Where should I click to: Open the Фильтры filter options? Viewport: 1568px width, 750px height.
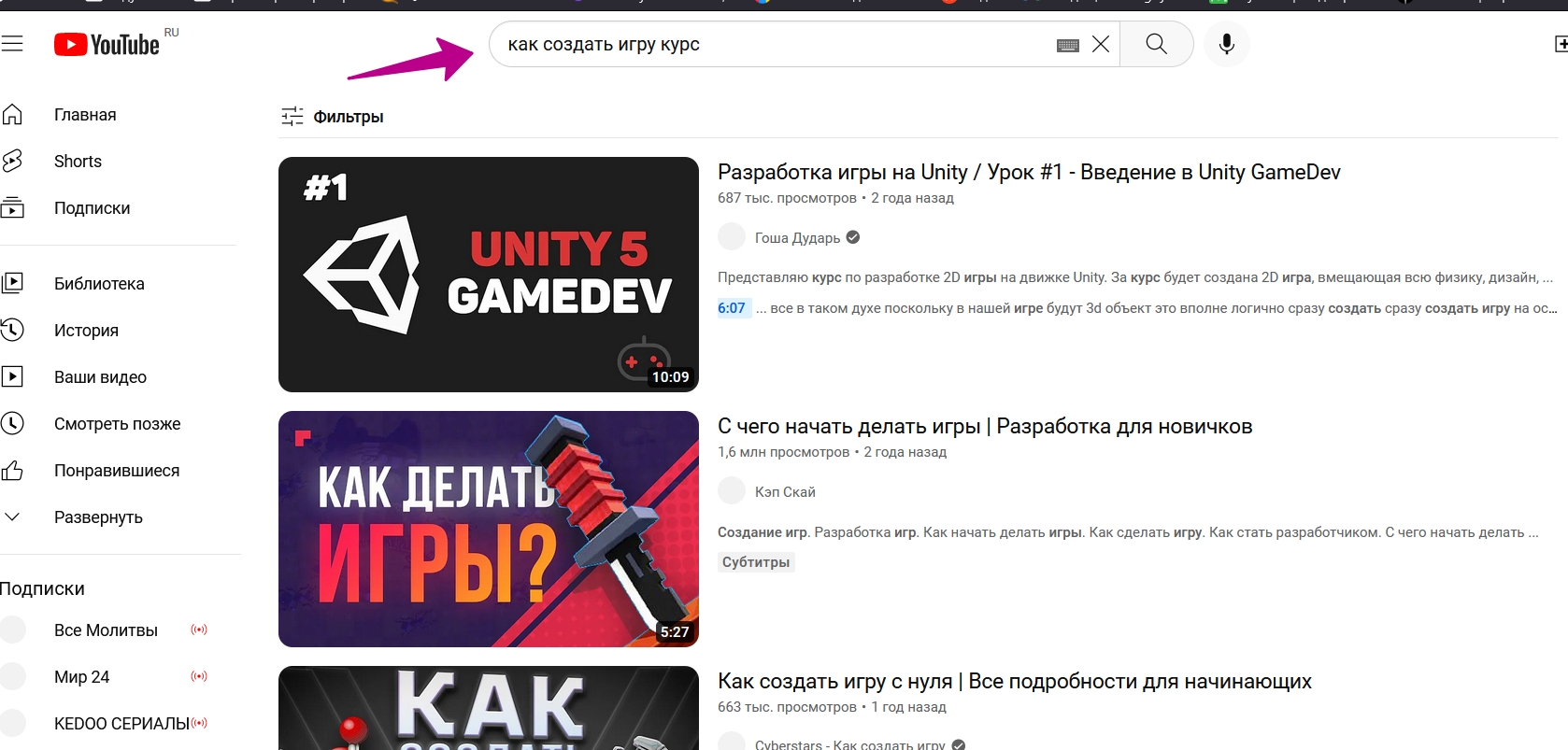click(x=333, y=116)
